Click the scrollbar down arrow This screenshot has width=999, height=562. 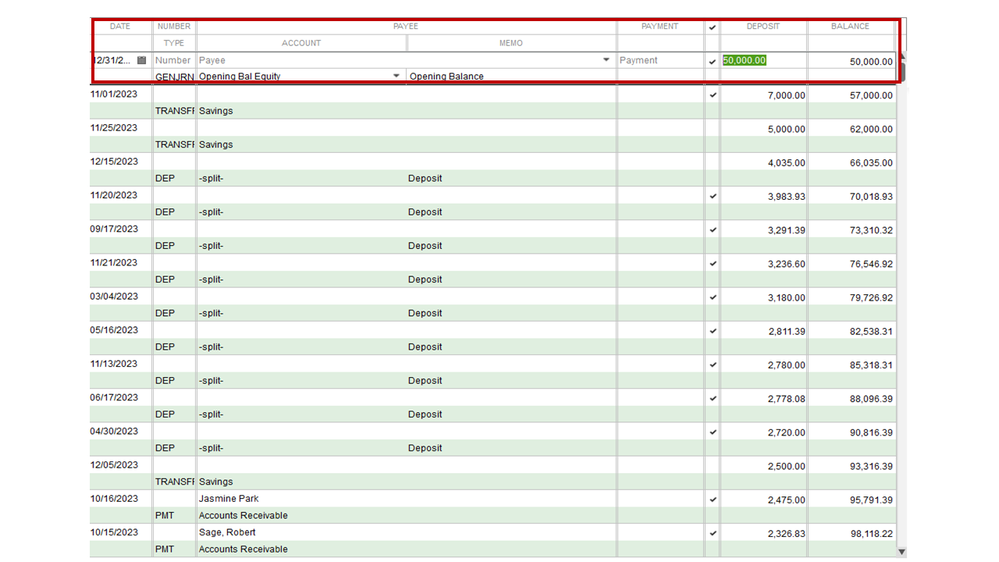(x=902, y=552)
